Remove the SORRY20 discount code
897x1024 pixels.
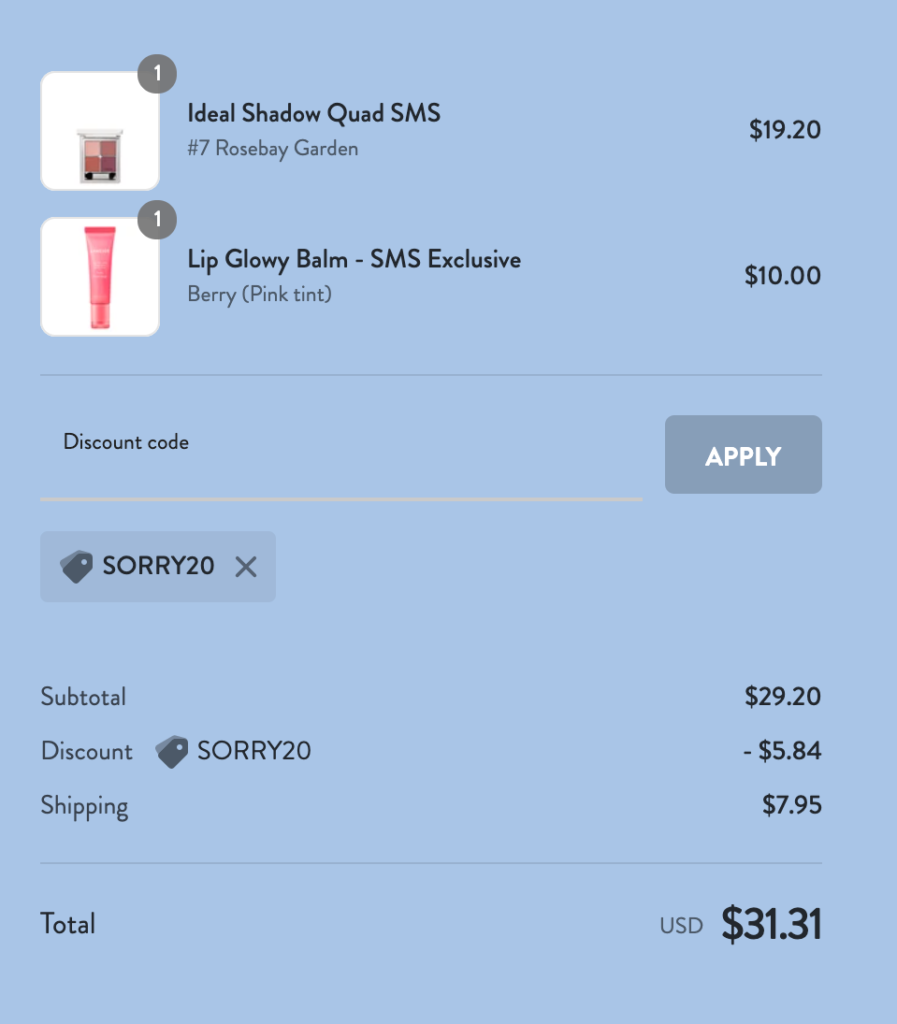(x=246, y=567)
